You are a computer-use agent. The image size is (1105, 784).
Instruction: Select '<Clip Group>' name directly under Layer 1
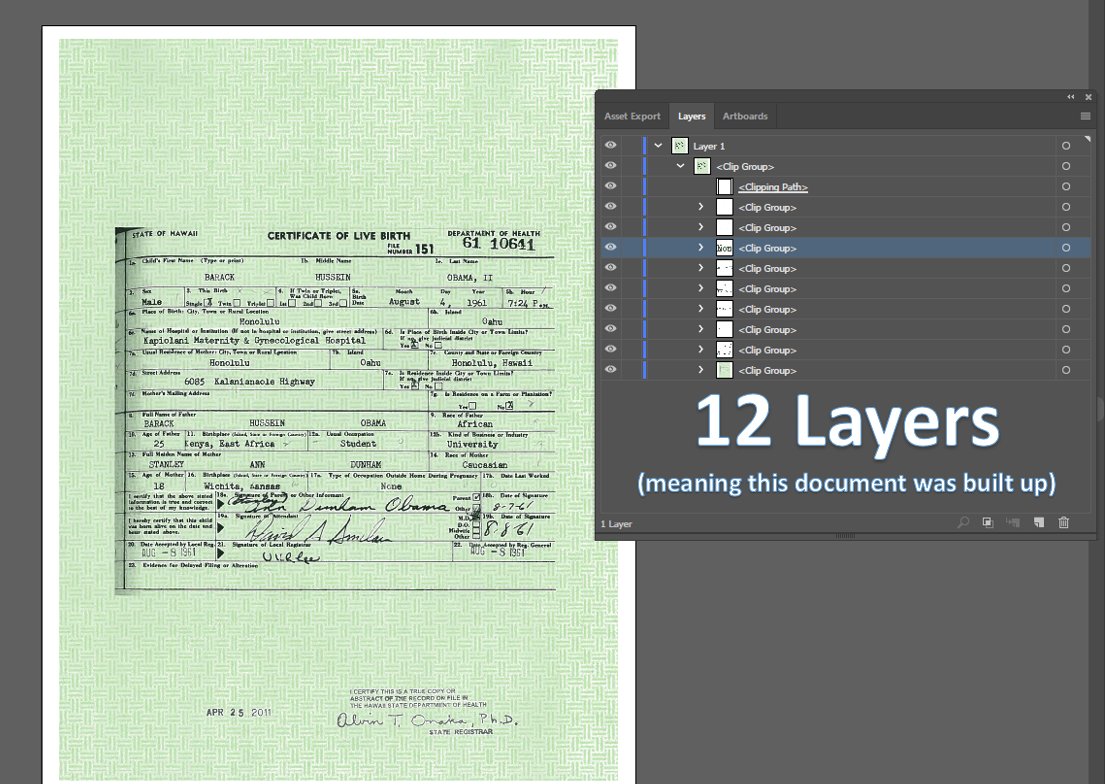[x=745, y=167]
